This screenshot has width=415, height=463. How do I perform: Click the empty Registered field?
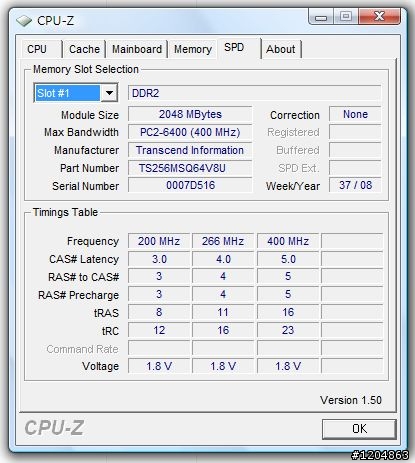(x=355, y=132)
